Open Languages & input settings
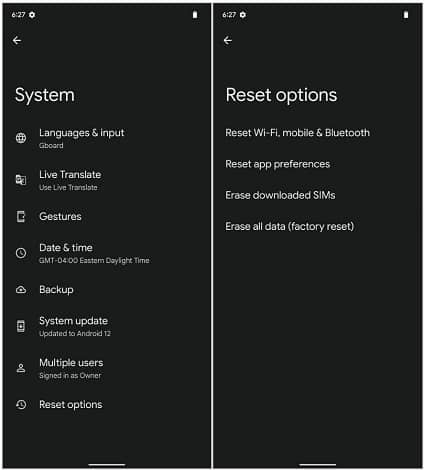Screen dimensions: 425x470 107,138
